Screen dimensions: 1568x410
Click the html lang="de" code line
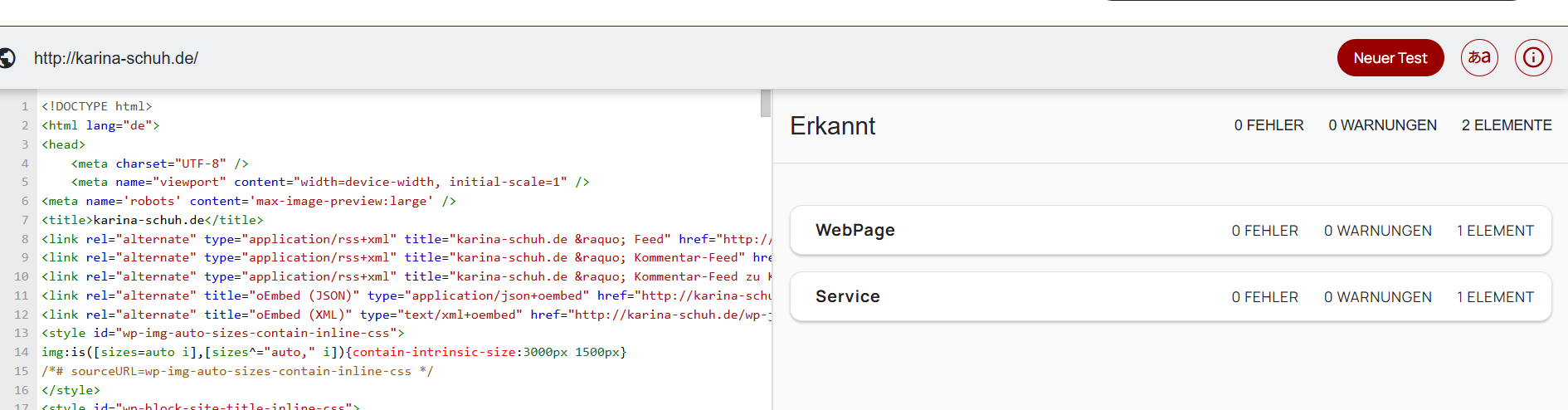[100, 125]
